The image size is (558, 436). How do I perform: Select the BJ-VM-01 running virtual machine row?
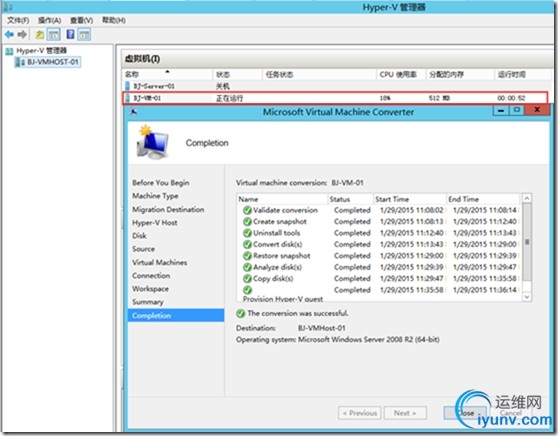click(x=335, y=98)
